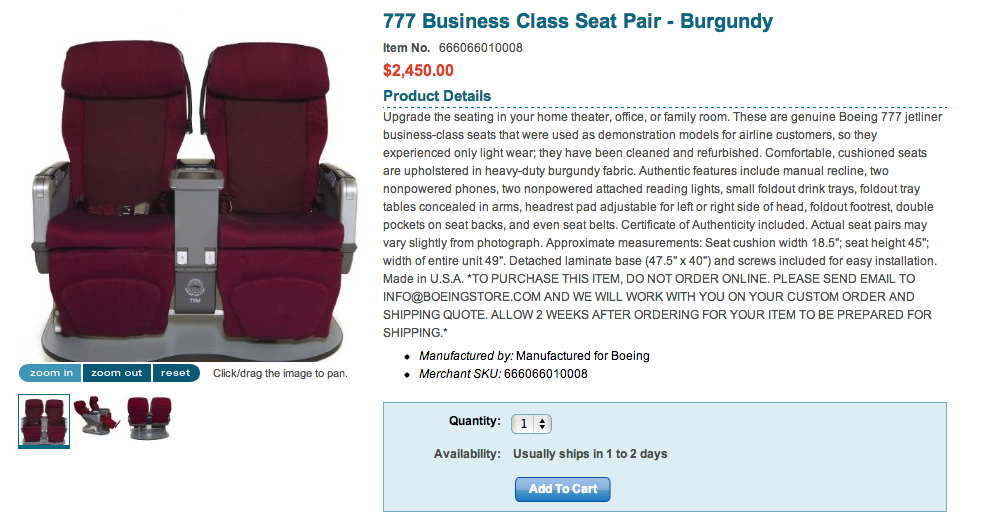
Task: Click the Usually ships in 1 to 2 days text
Action: tap(590, 454)
